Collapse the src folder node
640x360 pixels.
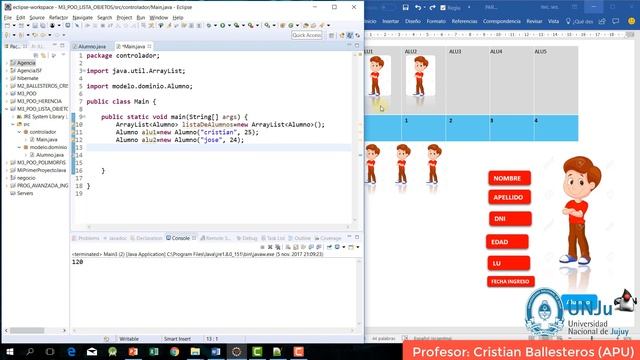pyautogui.click(x=13, y=124)
